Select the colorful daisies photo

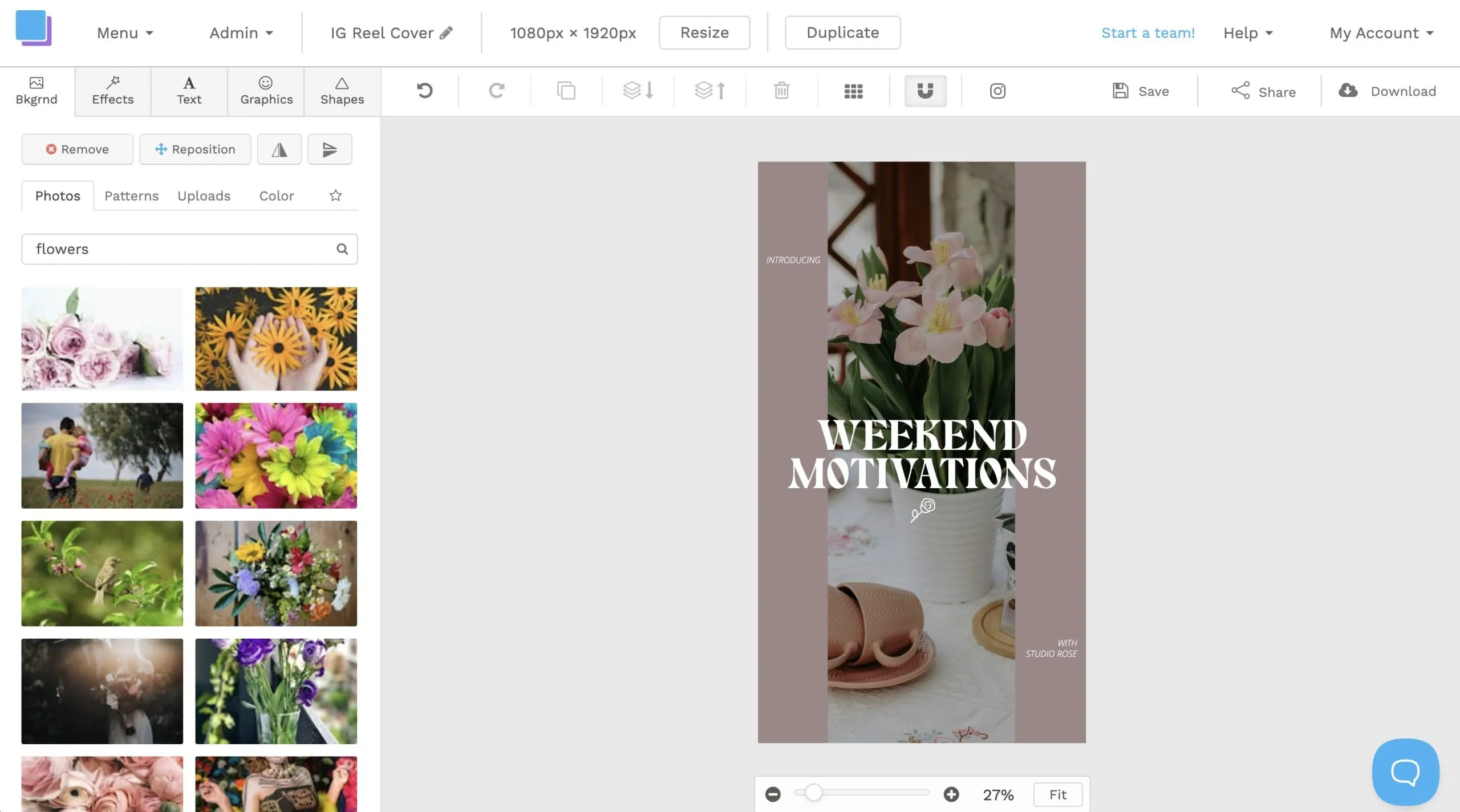276,456
